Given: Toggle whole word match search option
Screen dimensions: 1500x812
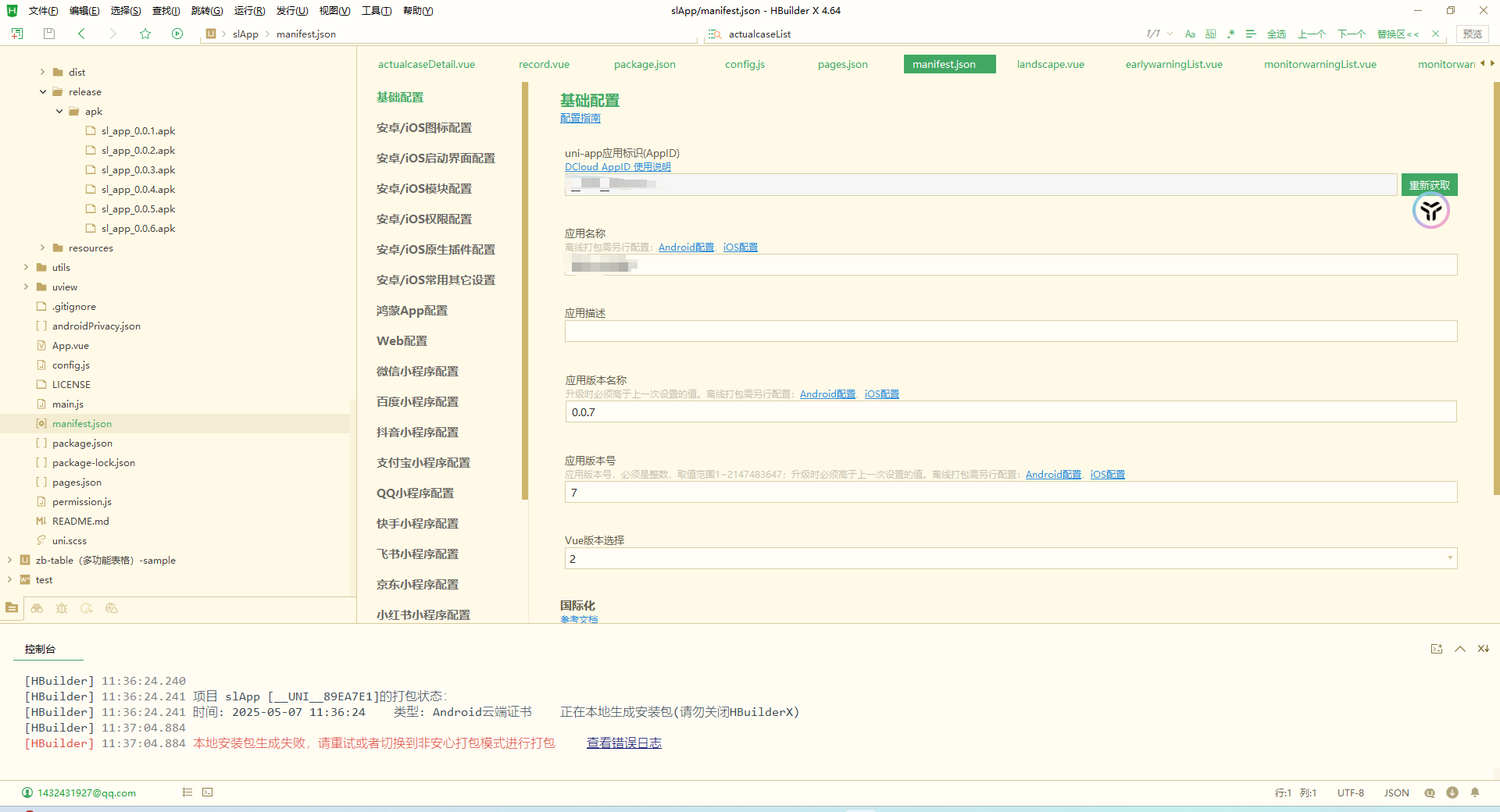Looking at the screenshot, I should pos(1210,34).
